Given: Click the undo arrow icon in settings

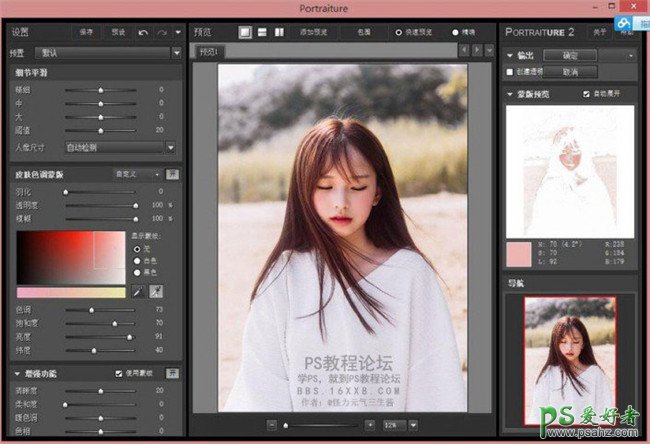Looking at the screenshot, I should tap(144, 32).
